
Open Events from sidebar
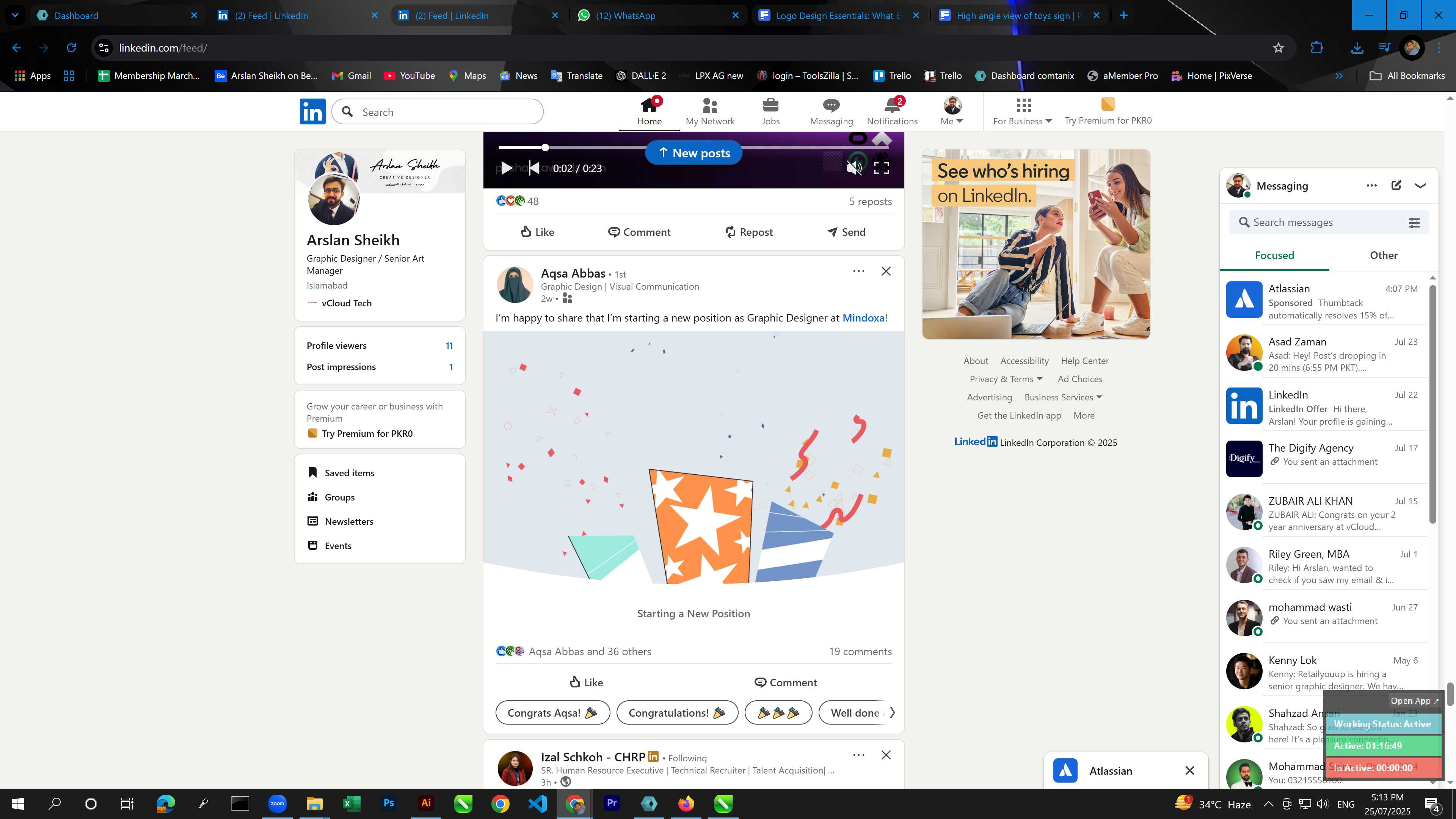click(x=329, y=546)
